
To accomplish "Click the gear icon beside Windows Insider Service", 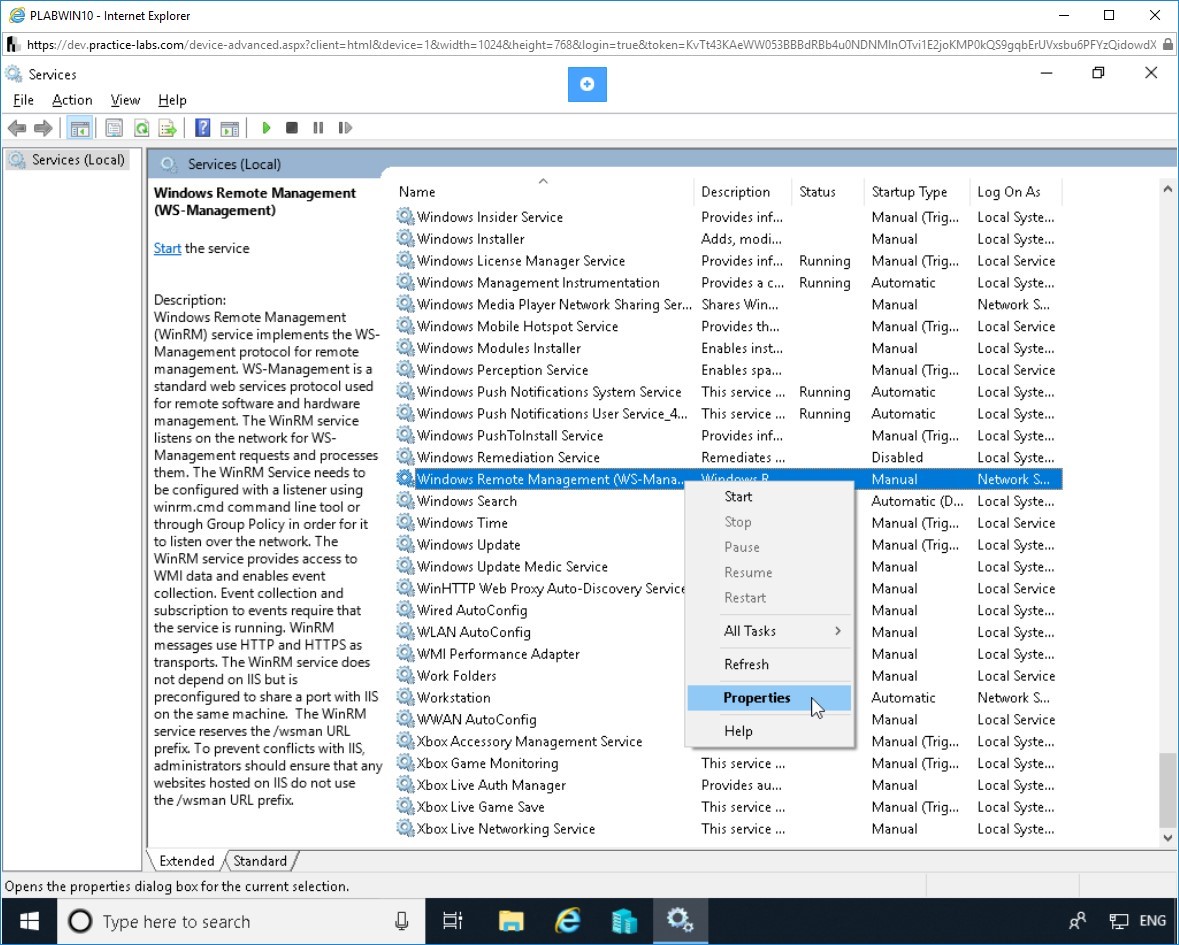I will pyautogui.click(x=405, y=217).
